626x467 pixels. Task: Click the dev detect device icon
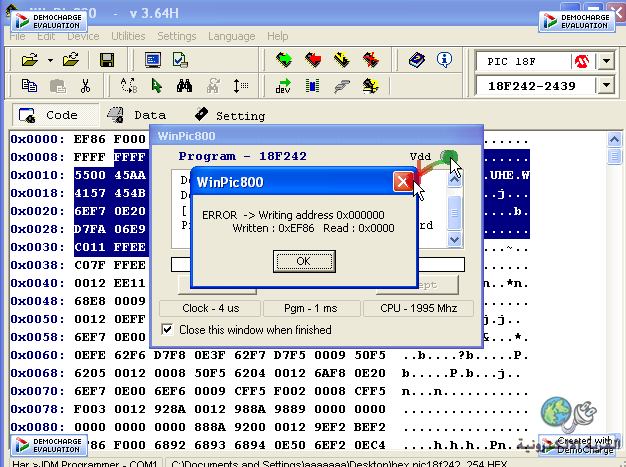coord(283,86)
